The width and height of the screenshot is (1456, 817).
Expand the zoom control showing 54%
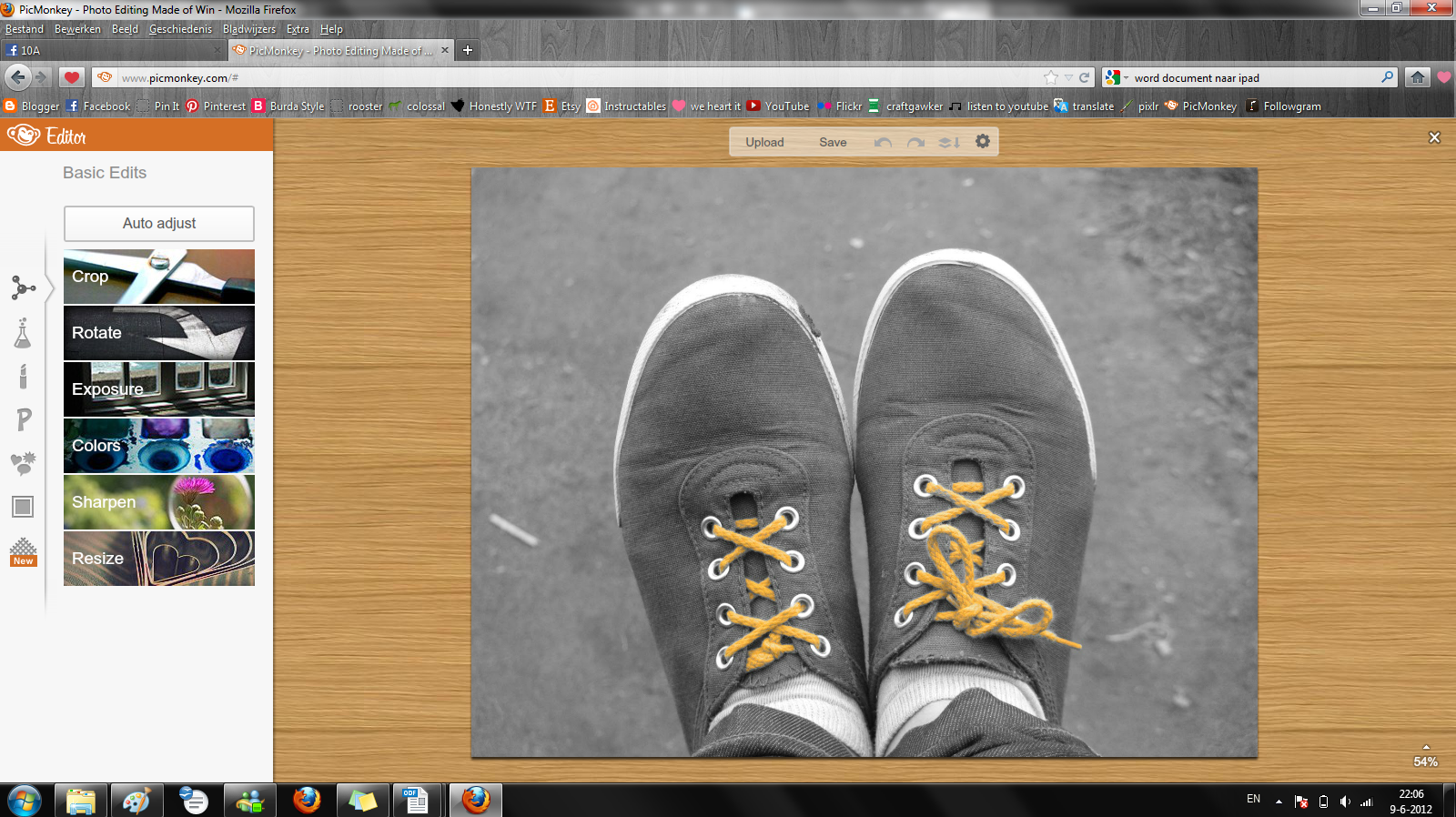[1426, 757]
